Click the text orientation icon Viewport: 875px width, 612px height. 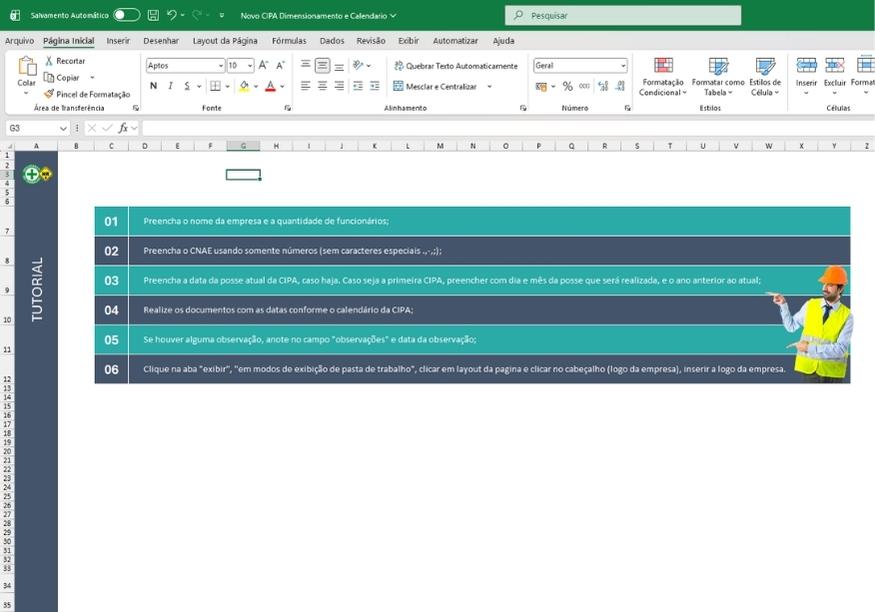click(x=358, y=65)
